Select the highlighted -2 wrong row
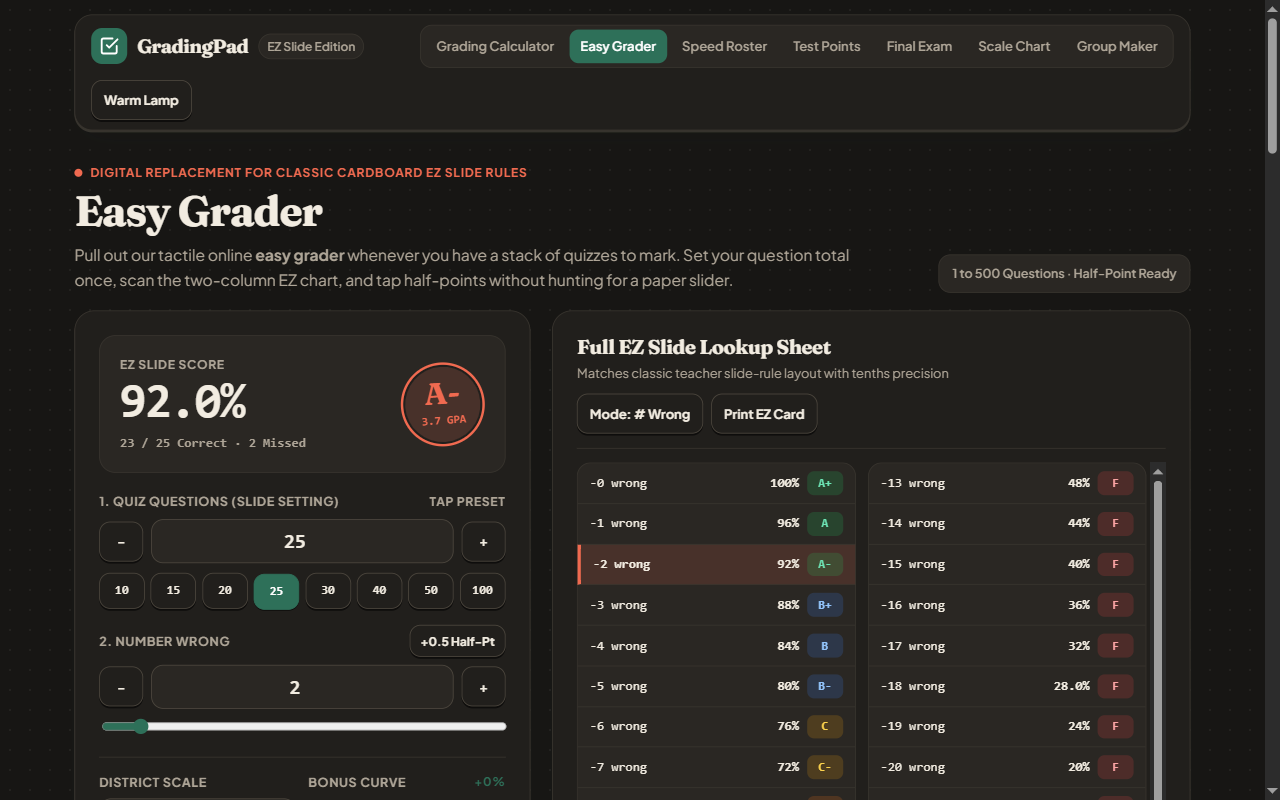The height and width of the screenshot is (800, 1280). click(x=716, y=564)
